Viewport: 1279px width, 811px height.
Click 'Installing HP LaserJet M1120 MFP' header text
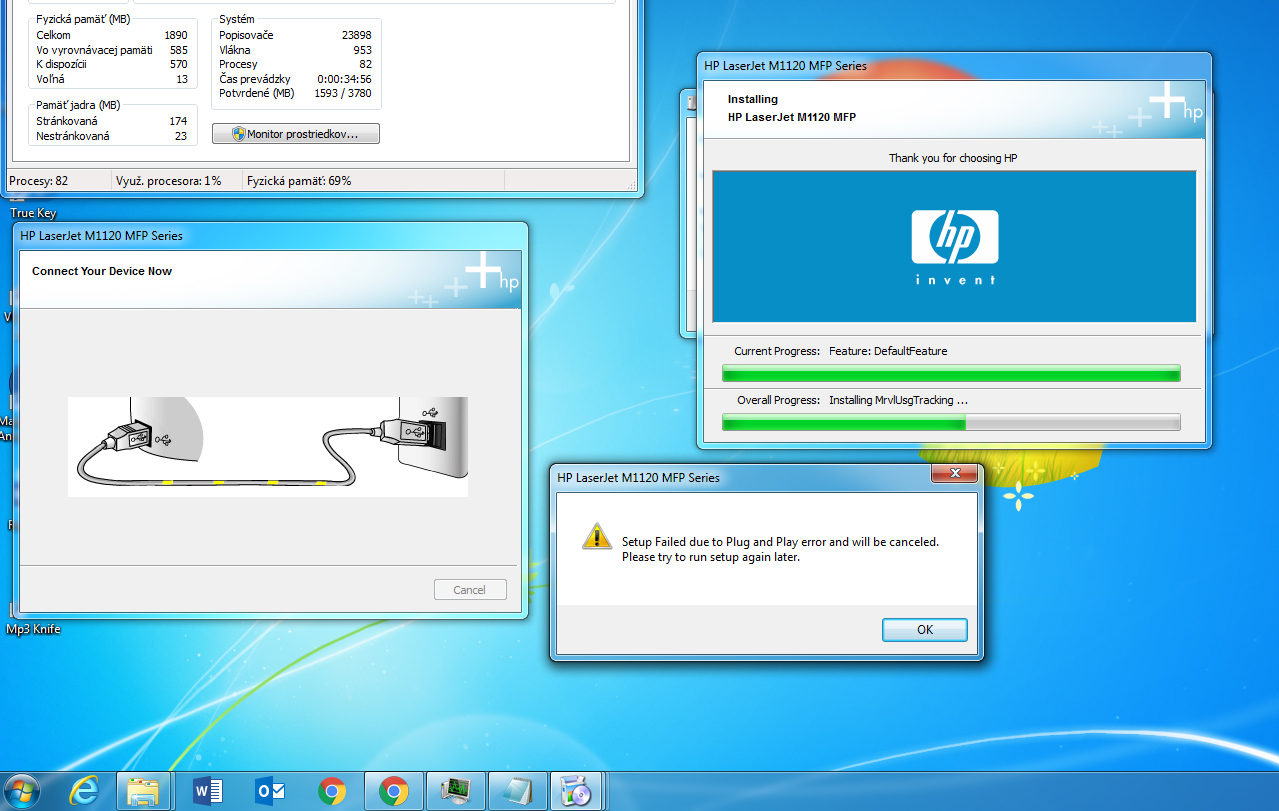(791, 108)
